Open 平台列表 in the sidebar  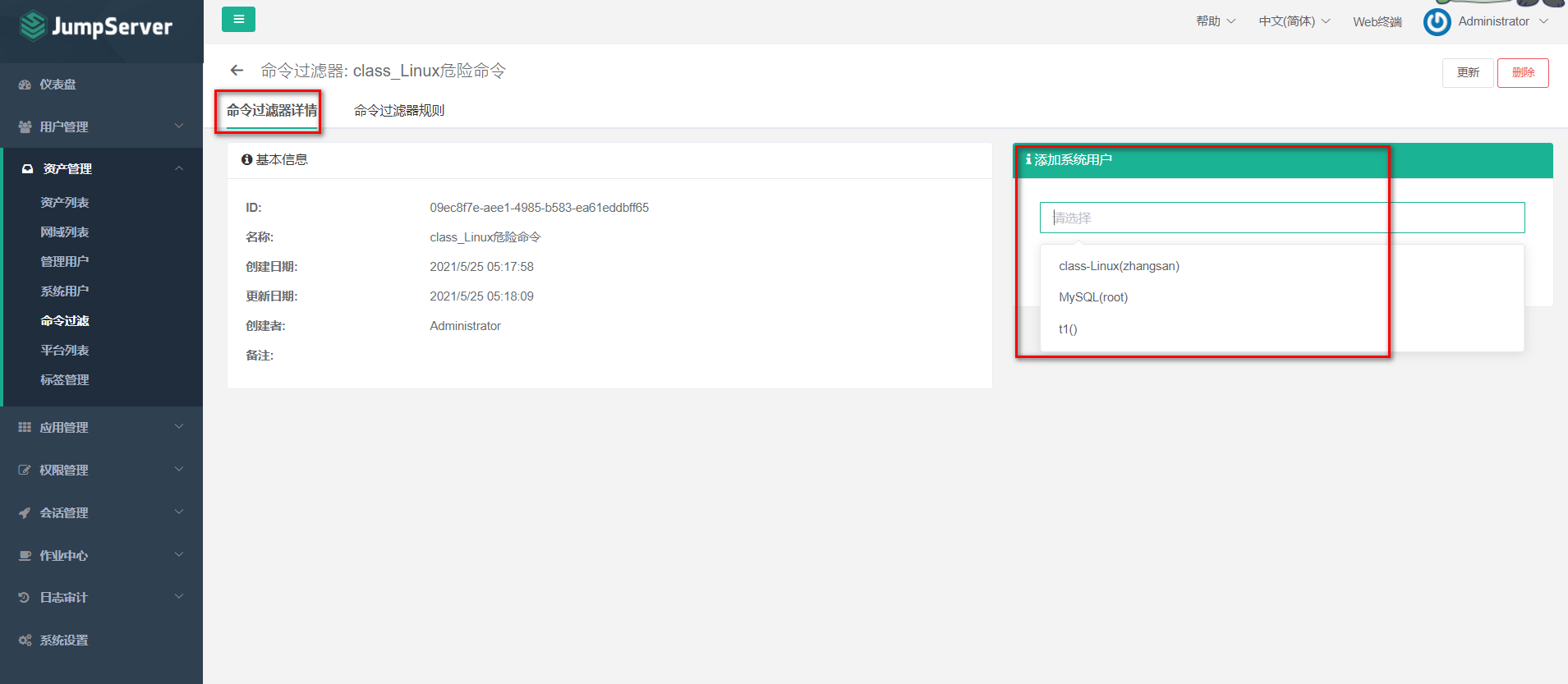(x=65, y=351)
